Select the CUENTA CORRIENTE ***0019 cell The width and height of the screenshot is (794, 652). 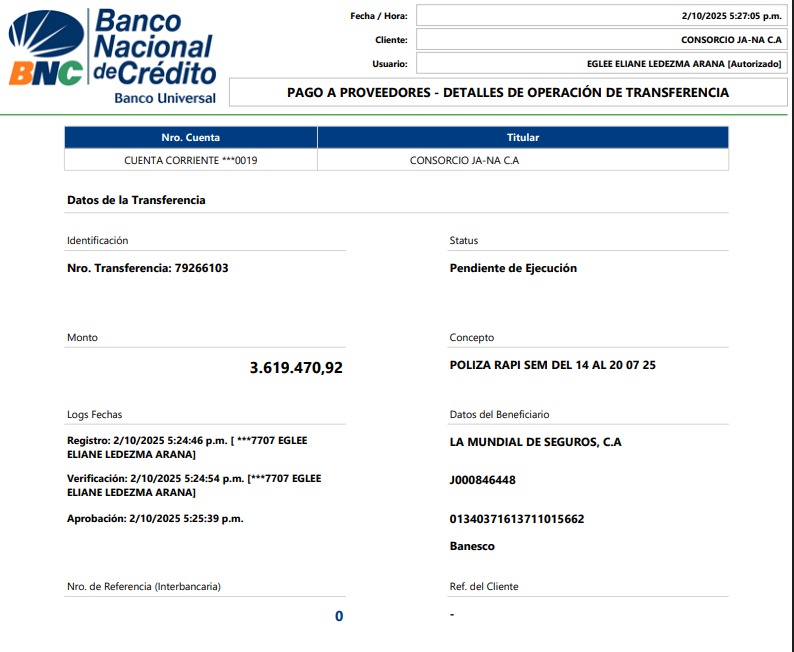(190, 160)
